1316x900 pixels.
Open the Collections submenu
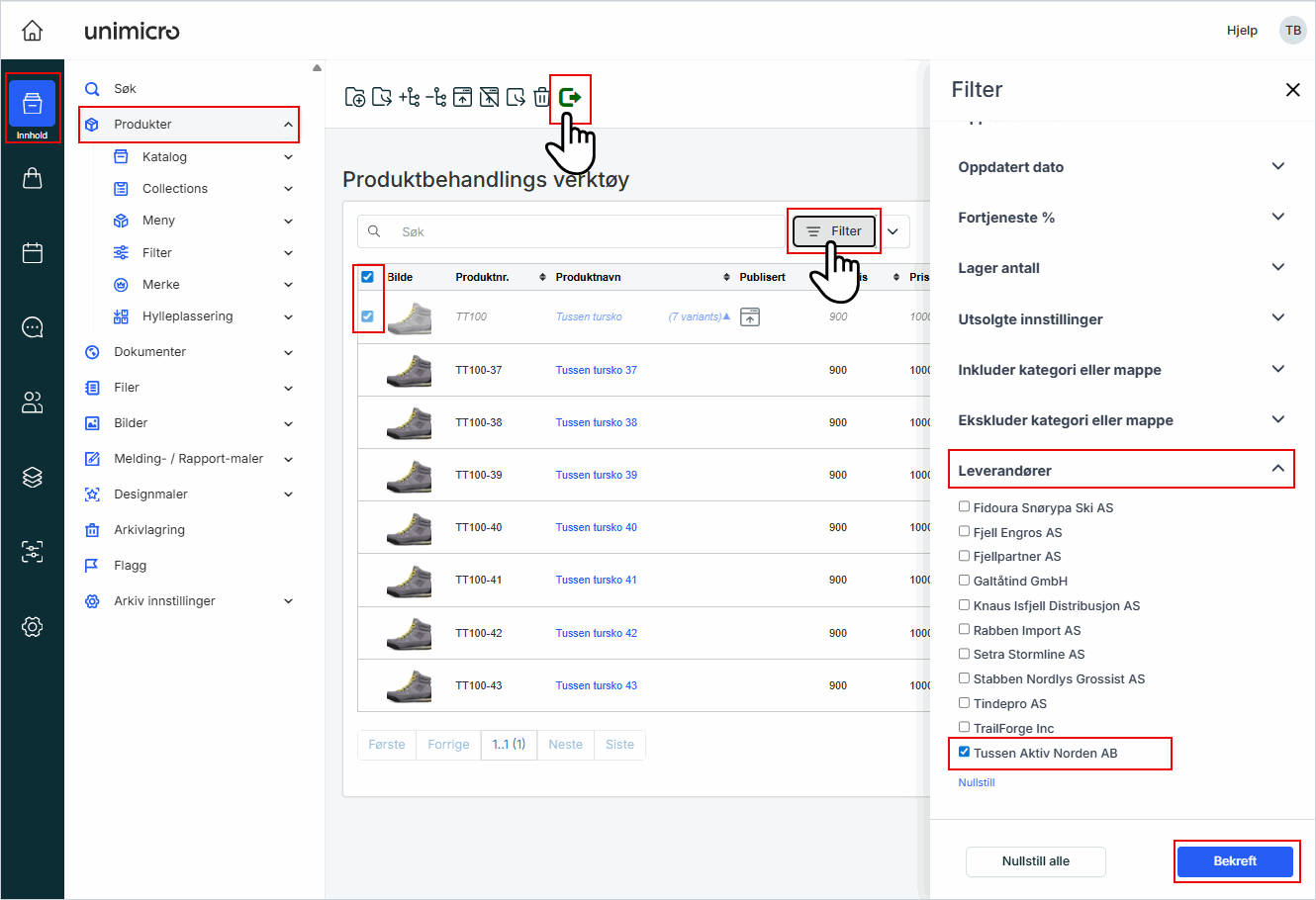[x=203, y=189]
